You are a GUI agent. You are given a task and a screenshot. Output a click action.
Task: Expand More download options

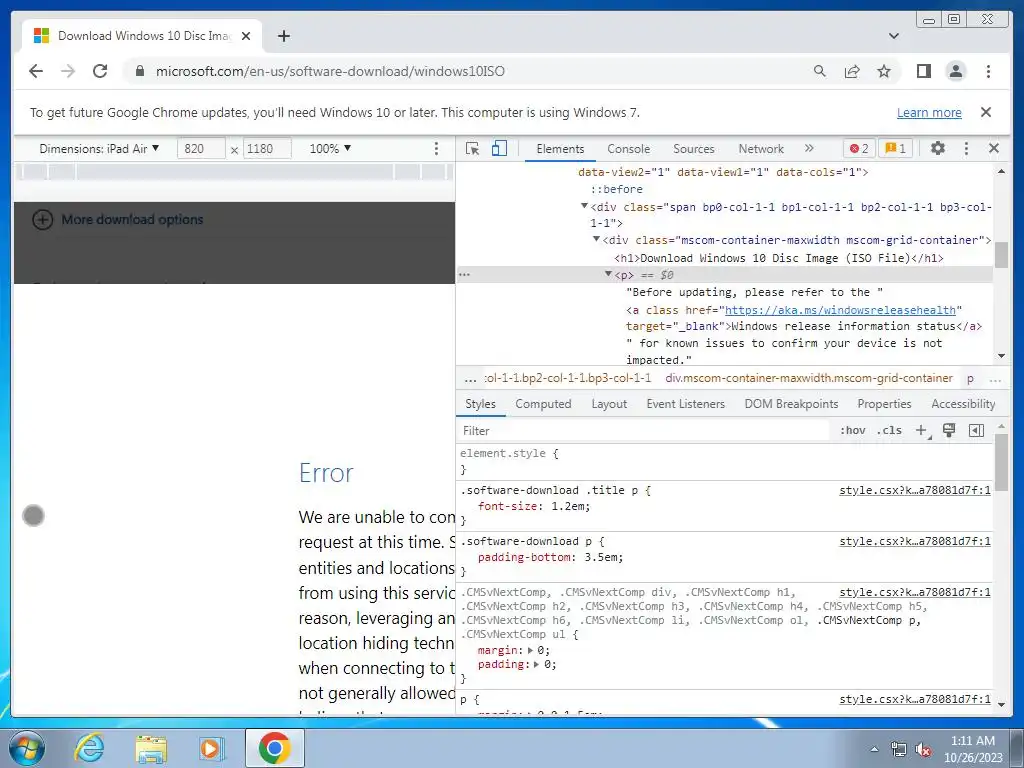(x=118, y=219)
